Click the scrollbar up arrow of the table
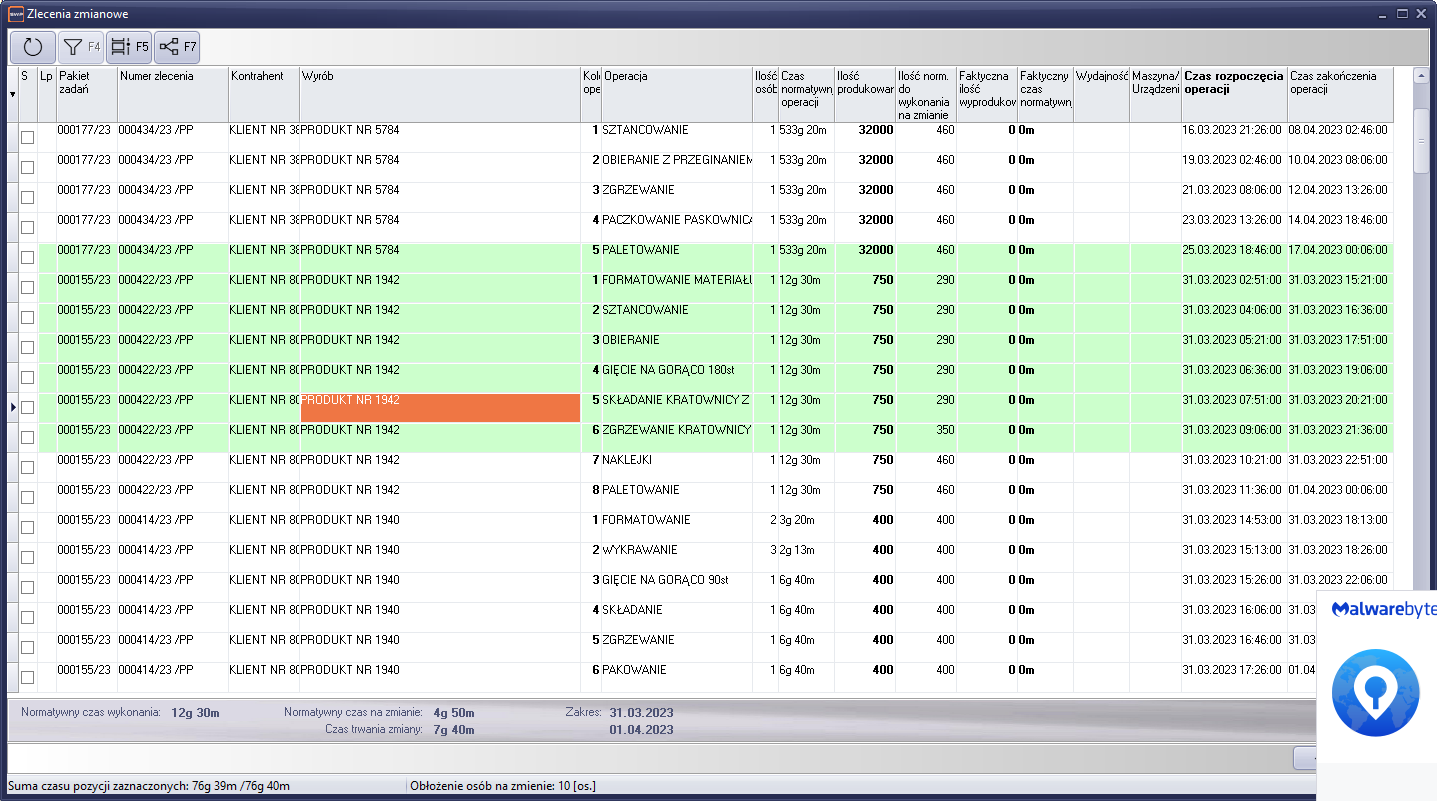This screenshot has height=801, width=1437. [x=1420, y=76]
